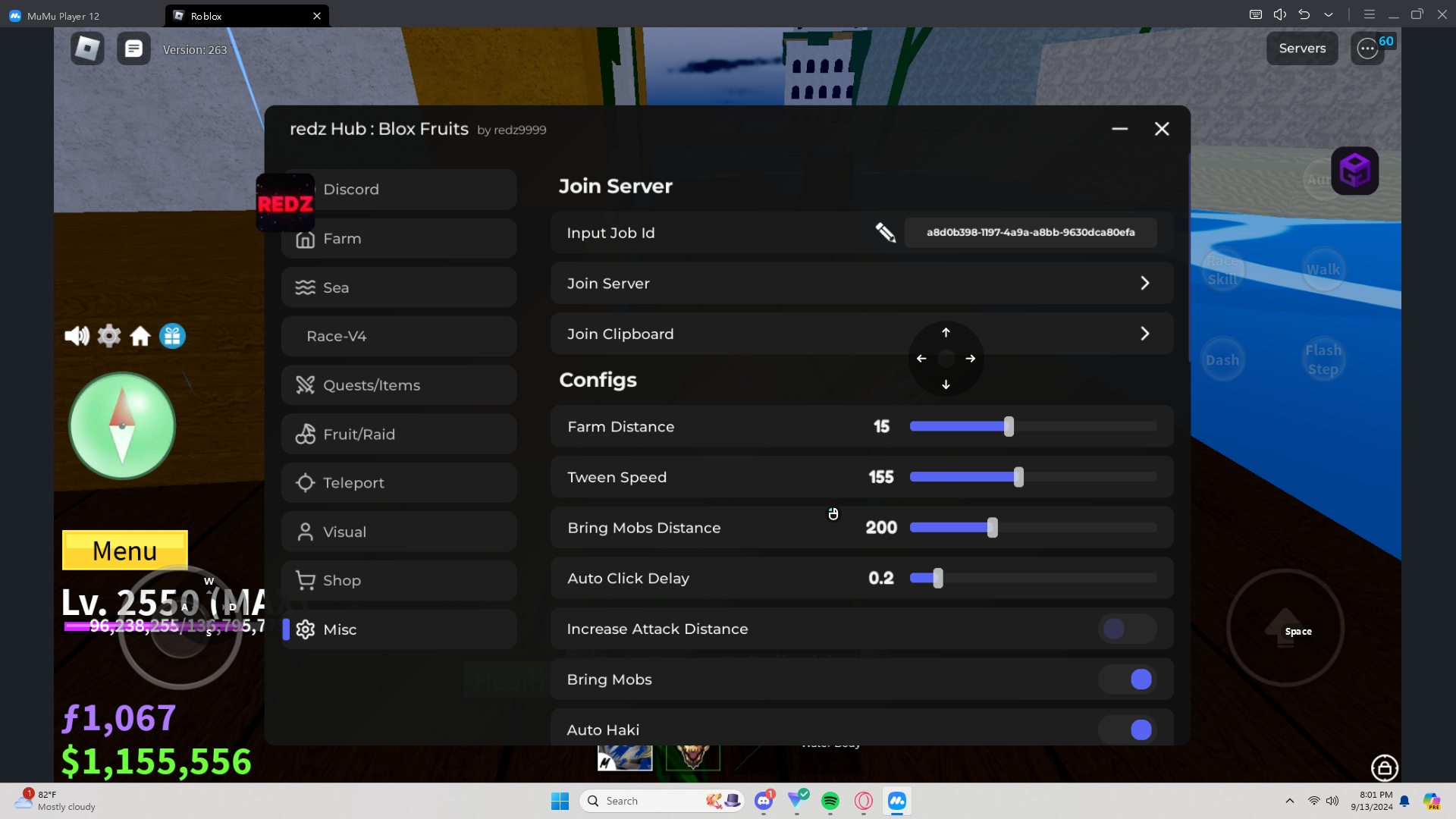Open the gift box rewards icon
1456x819 pixels.
point(172,336)
